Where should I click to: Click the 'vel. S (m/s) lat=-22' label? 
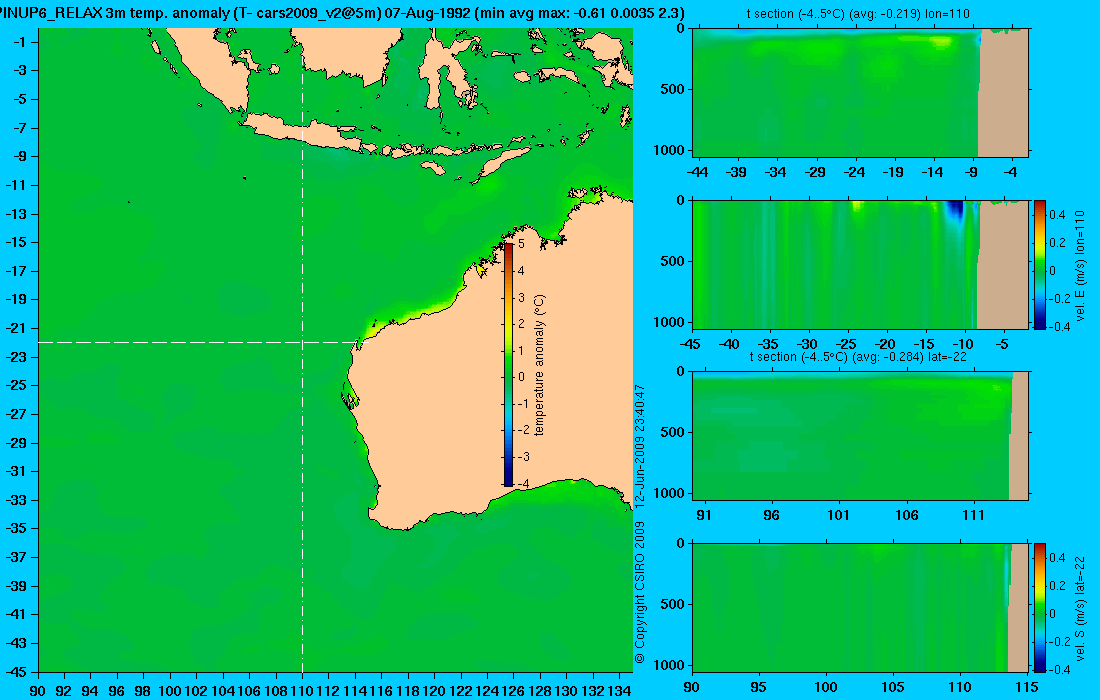1080,607
